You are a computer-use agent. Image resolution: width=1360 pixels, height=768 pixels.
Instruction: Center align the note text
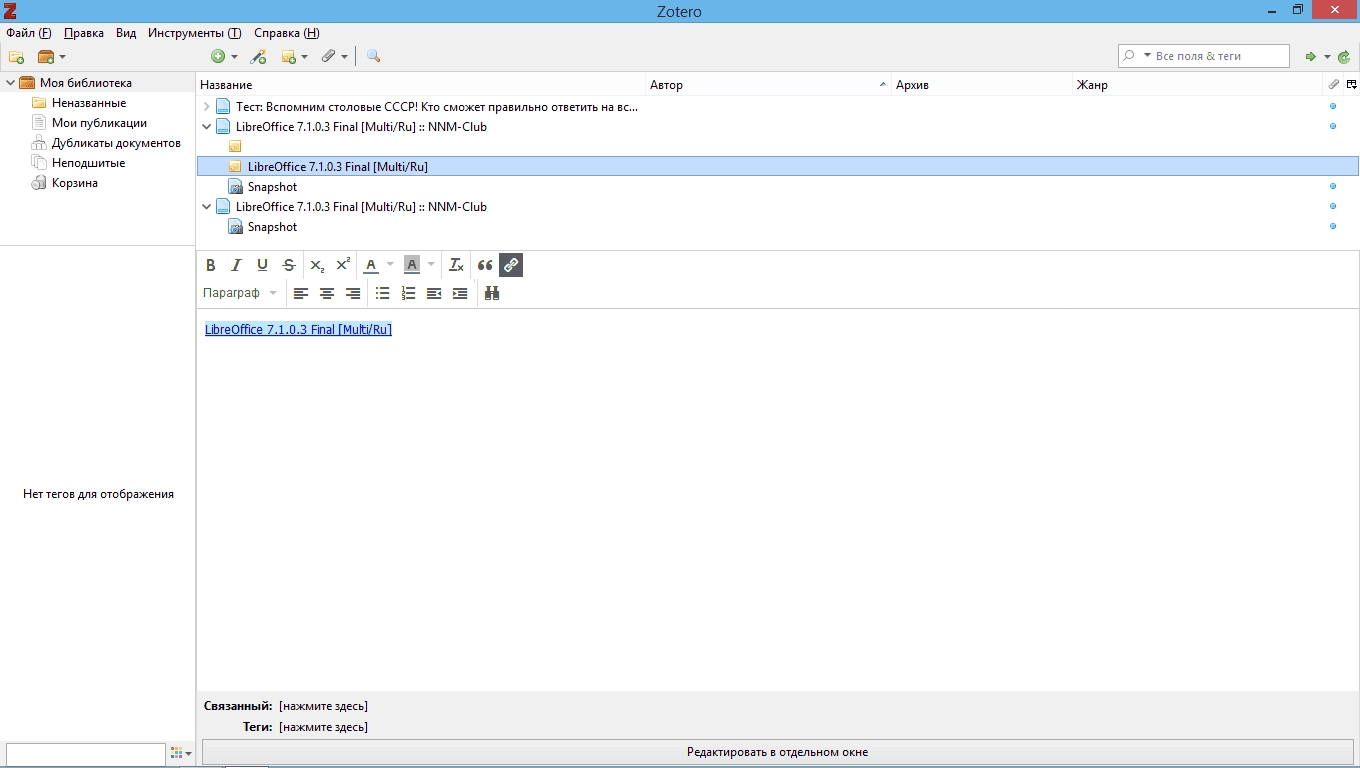tap(327, 293)
